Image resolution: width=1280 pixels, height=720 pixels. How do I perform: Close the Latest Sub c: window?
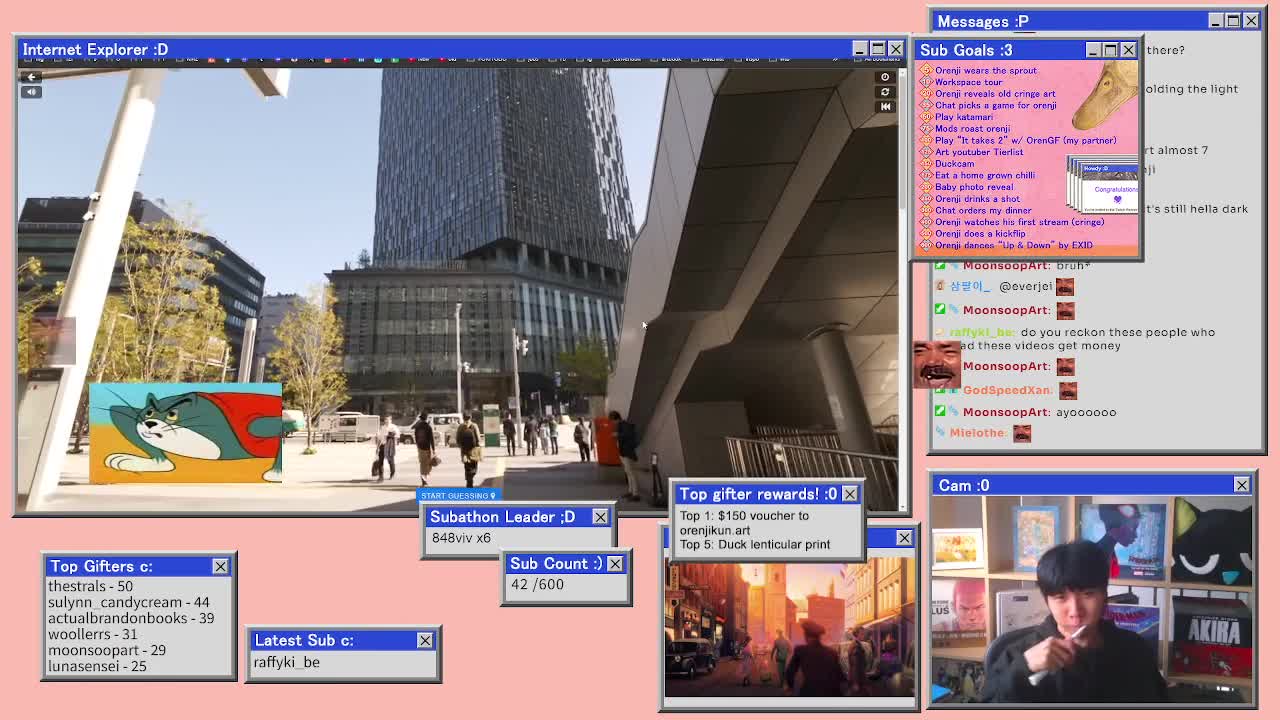click(x=425, y=640)
